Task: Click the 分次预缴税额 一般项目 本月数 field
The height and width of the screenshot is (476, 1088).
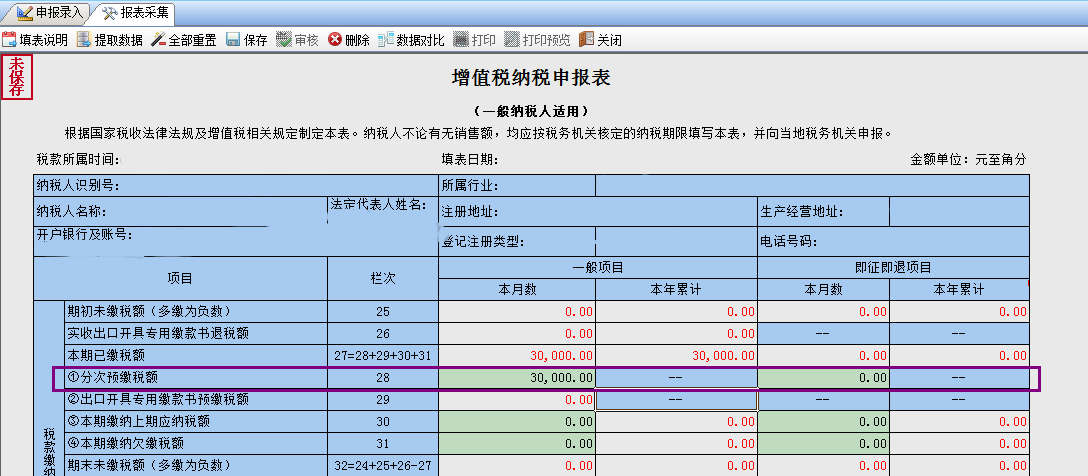Action: pos(517,378)
